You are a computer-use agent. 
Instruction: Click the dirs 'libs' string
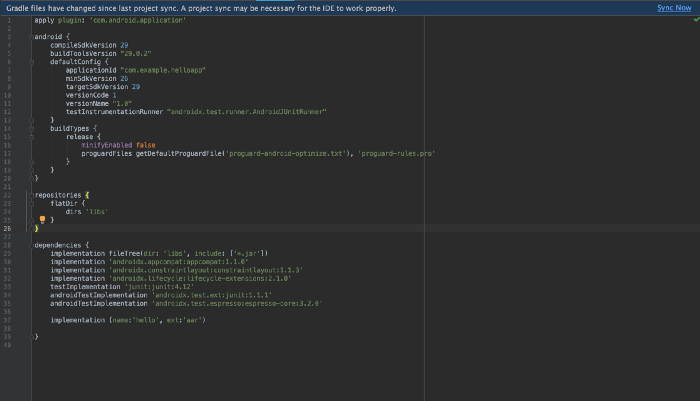tap(97, 212)
